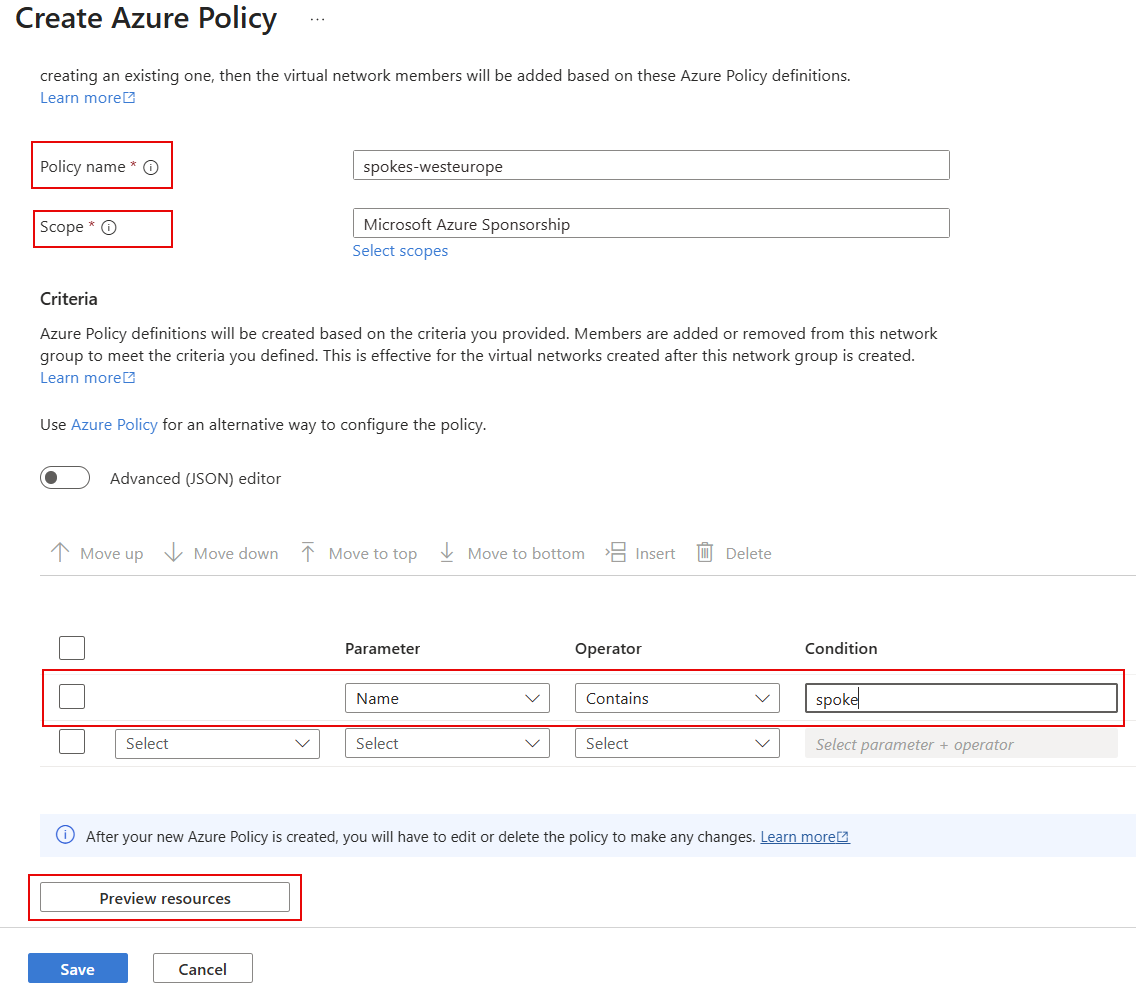Click the info icon in the blue notice banner
The image size is (1136, 1001).
(64, 836)
